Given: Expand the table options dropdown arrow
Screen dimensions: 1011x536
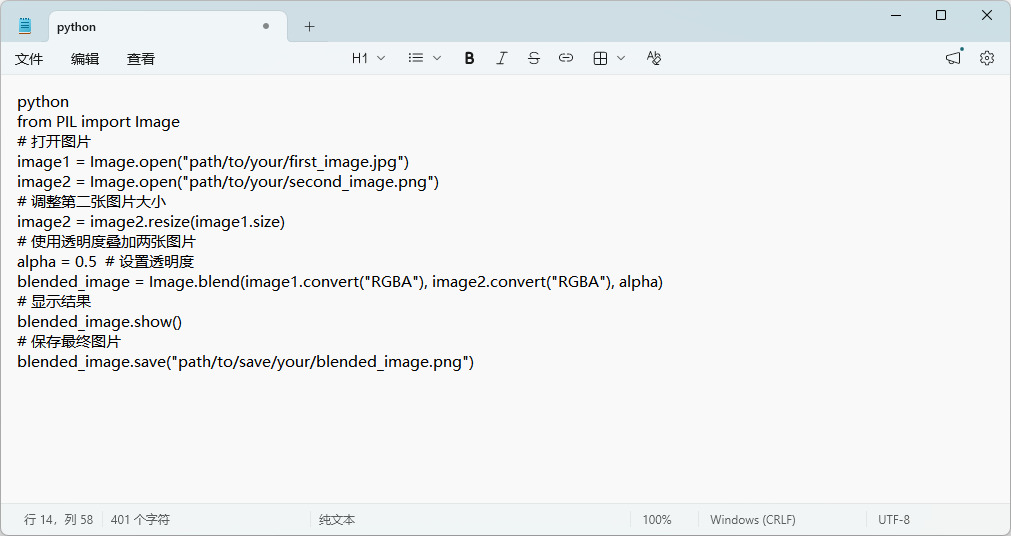Looking at the screenshot, I should pyautogui.click(x=621, y=58).
